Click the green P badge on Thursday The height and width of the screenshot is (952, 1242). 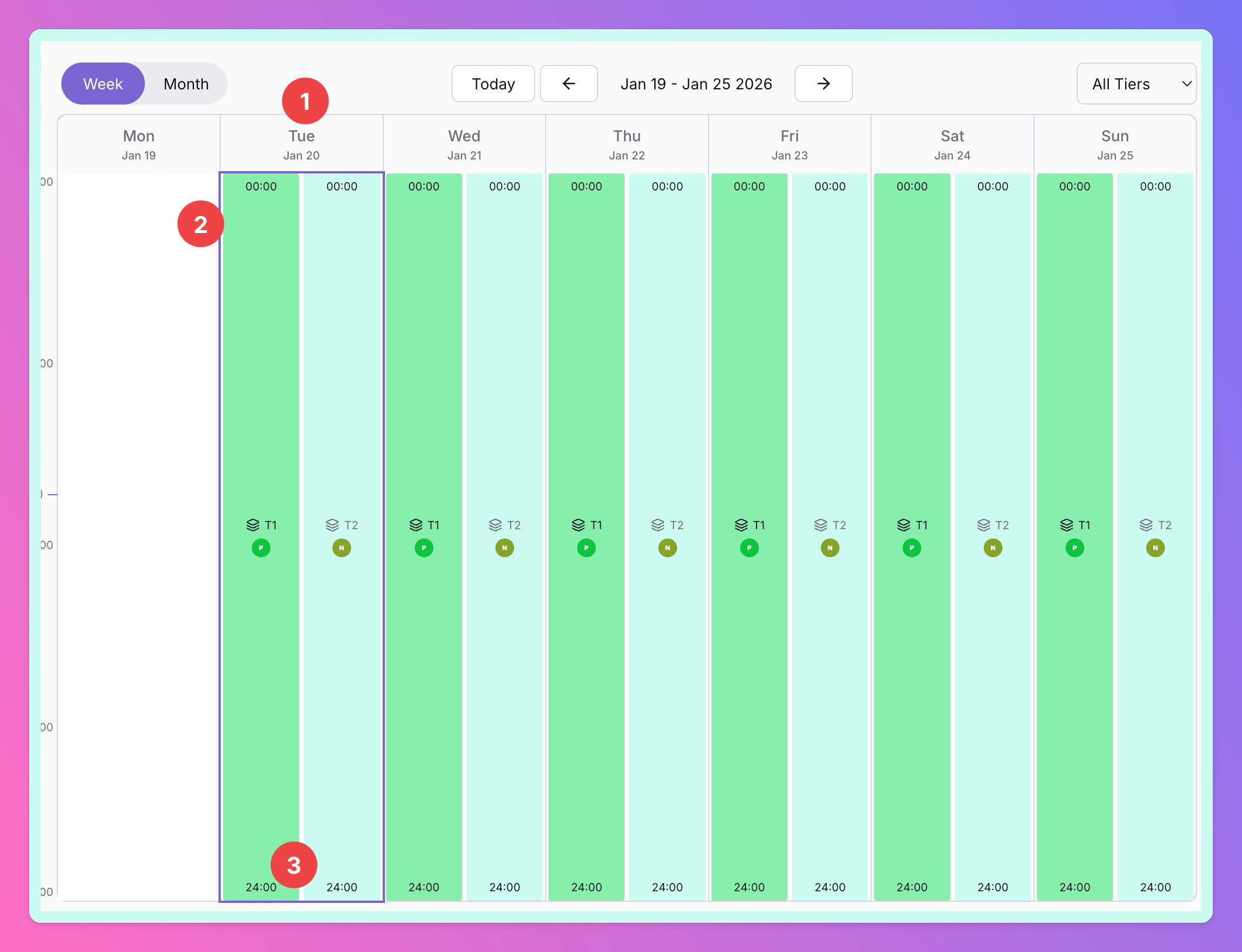point(587,548)
